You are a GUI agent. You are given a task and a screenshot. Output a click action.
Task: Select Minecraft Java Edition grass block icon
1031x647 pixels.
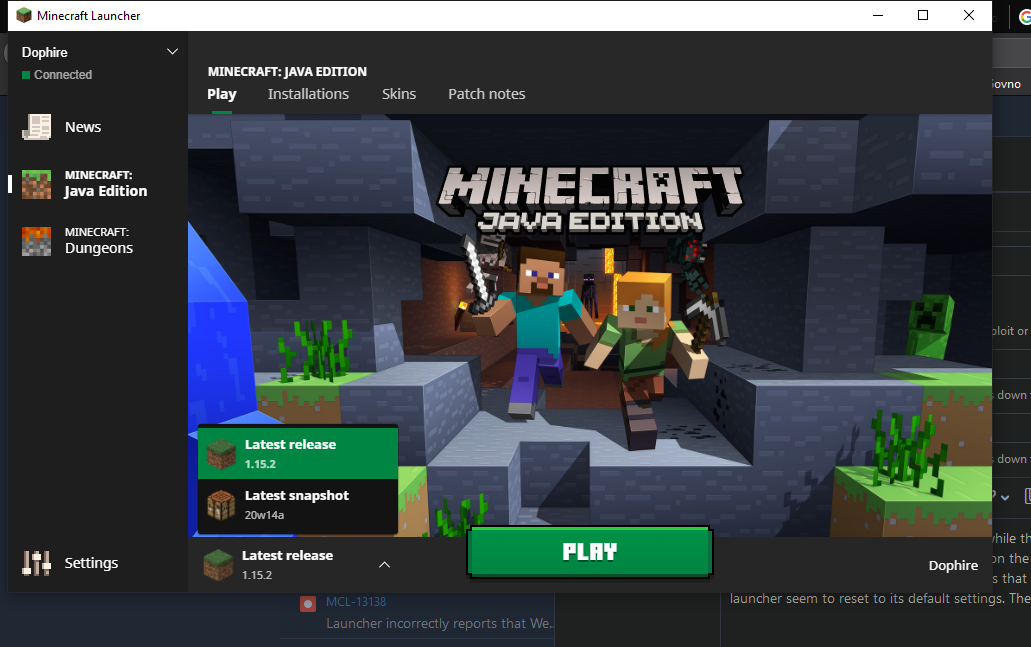point(37,184)
